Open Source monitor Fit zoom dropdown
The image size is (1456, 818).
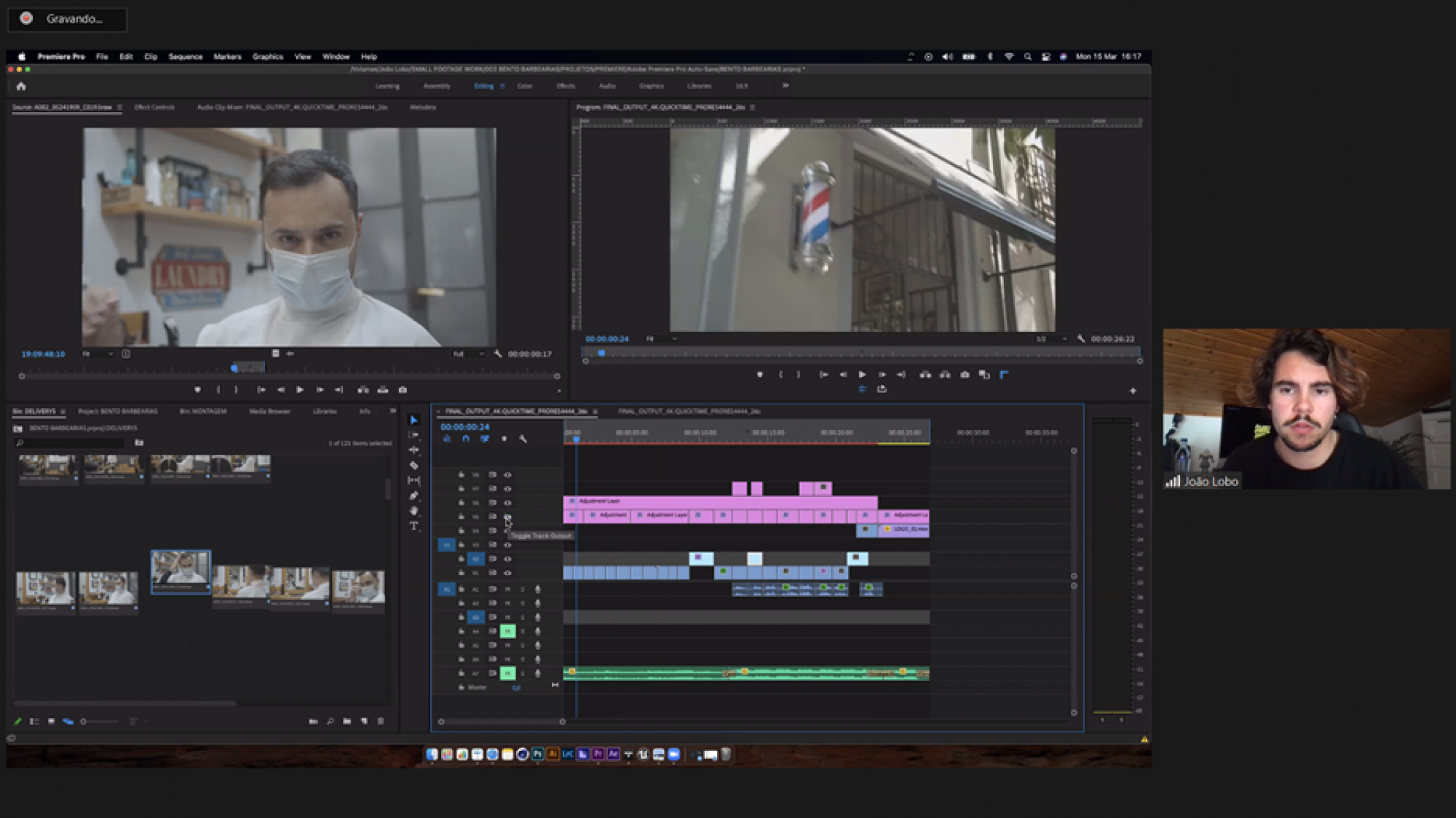point(98,354)
